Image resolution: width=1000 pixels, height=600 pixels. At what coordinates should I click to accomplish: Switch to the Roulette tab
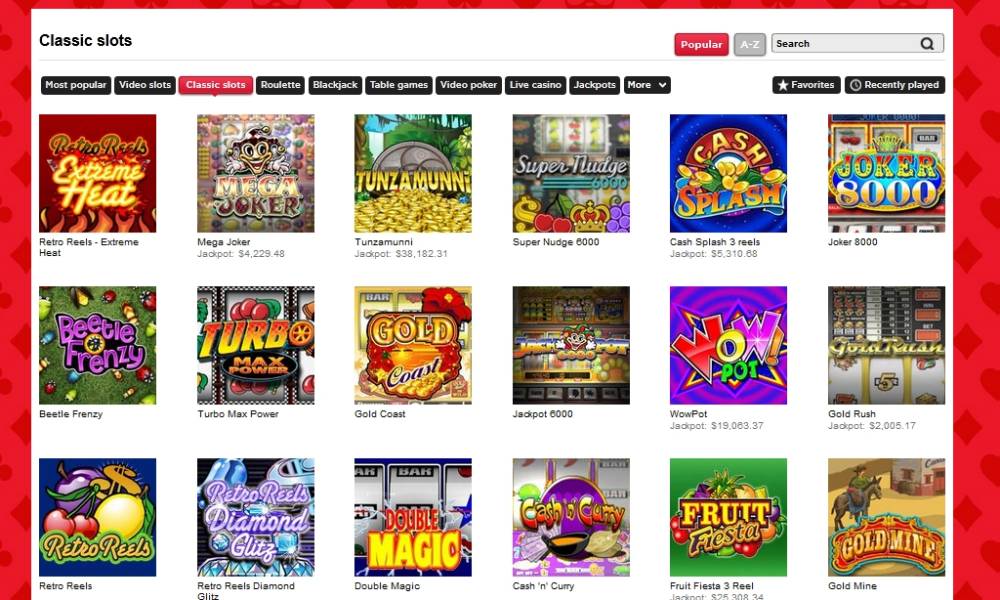[x=280, y=85]
